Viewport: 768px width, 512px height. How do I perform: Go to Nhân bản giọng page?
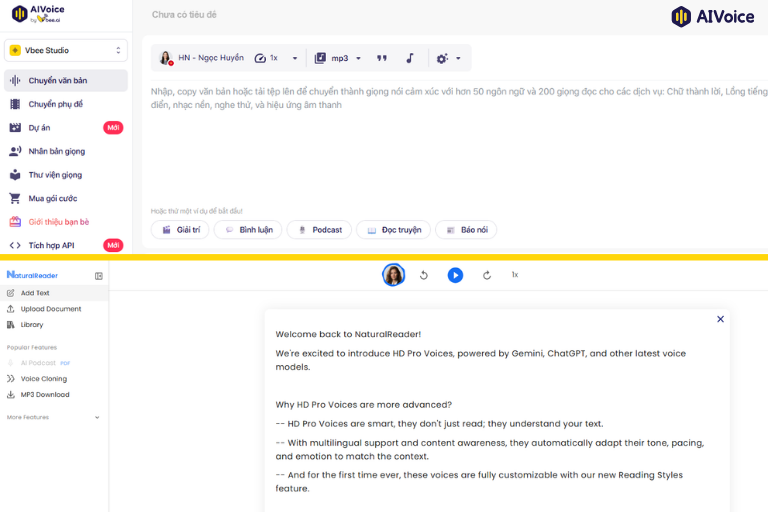[x=66, y=151]
